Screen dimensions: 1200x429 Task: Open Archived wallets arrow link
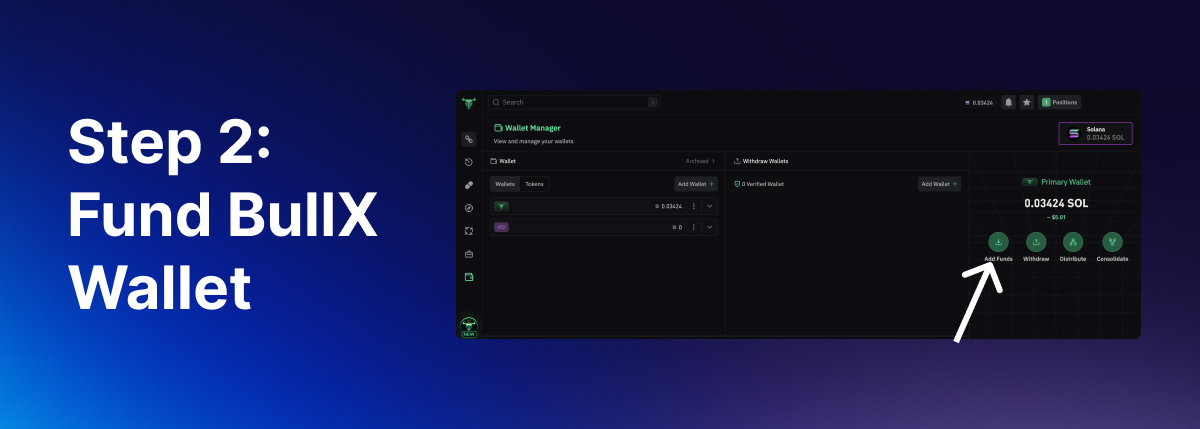click(701, 161)
